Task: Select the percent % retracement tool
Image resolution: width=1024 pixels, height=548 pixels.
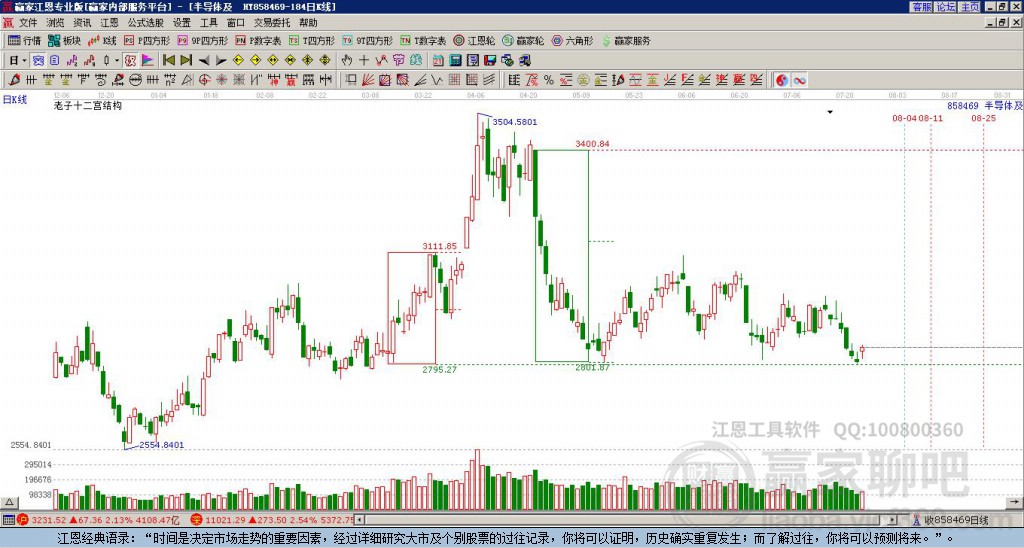Action: click(549, 80)
